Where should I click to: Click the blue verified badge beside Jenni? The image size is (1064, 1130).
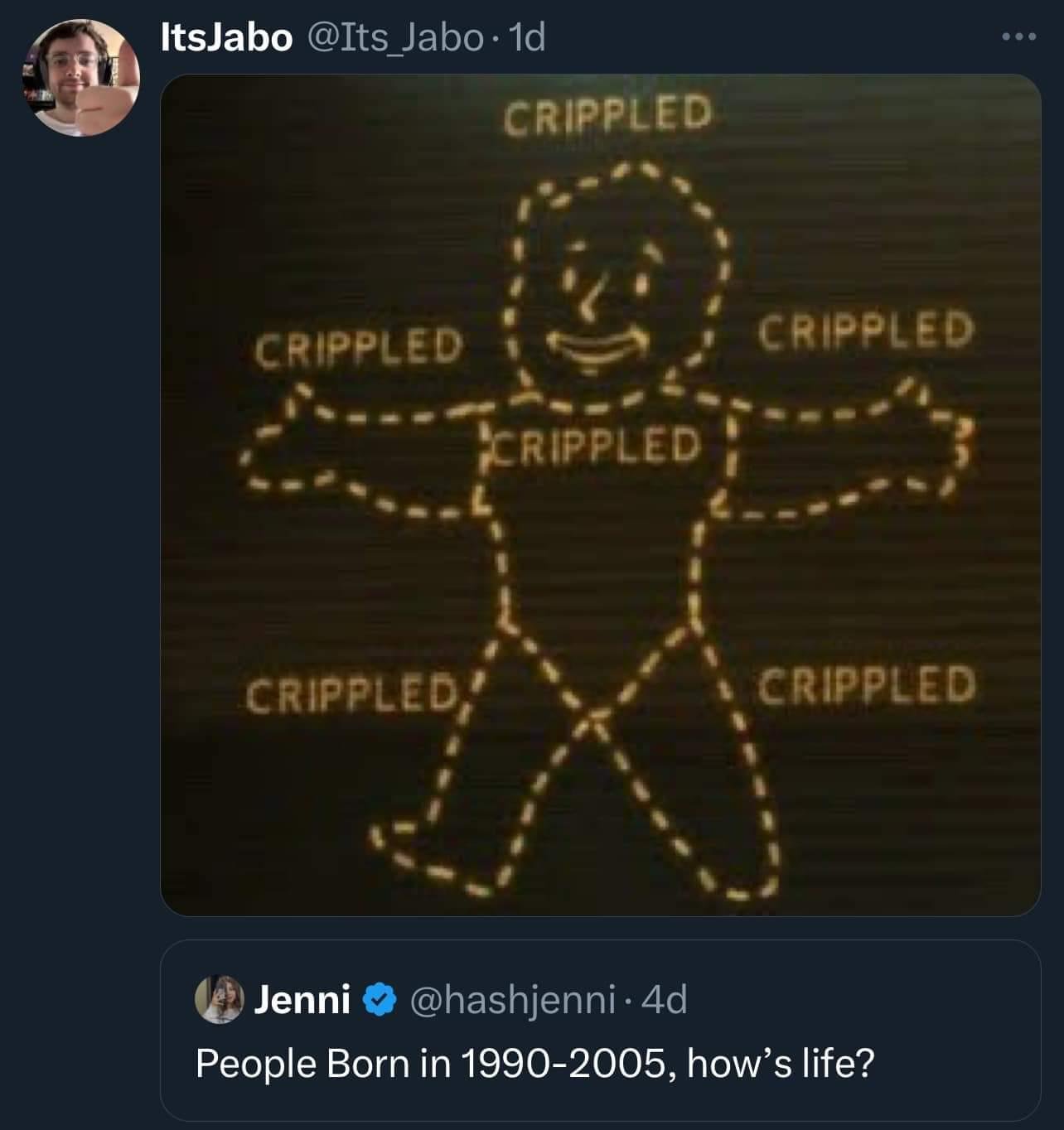379,1000
